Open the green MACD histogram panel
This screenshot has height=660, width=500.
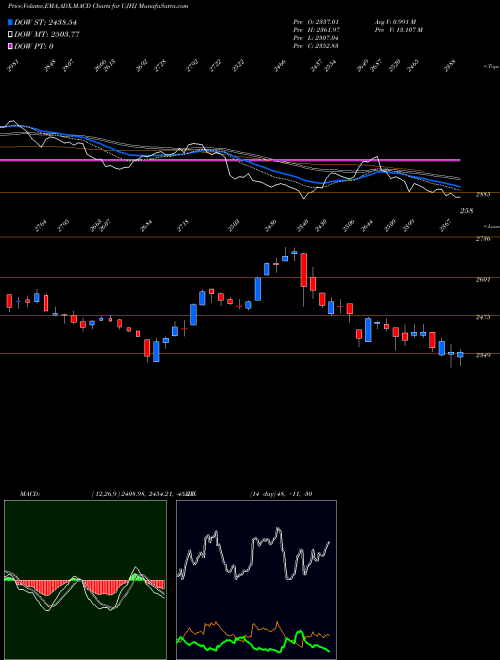click(85, 580)
